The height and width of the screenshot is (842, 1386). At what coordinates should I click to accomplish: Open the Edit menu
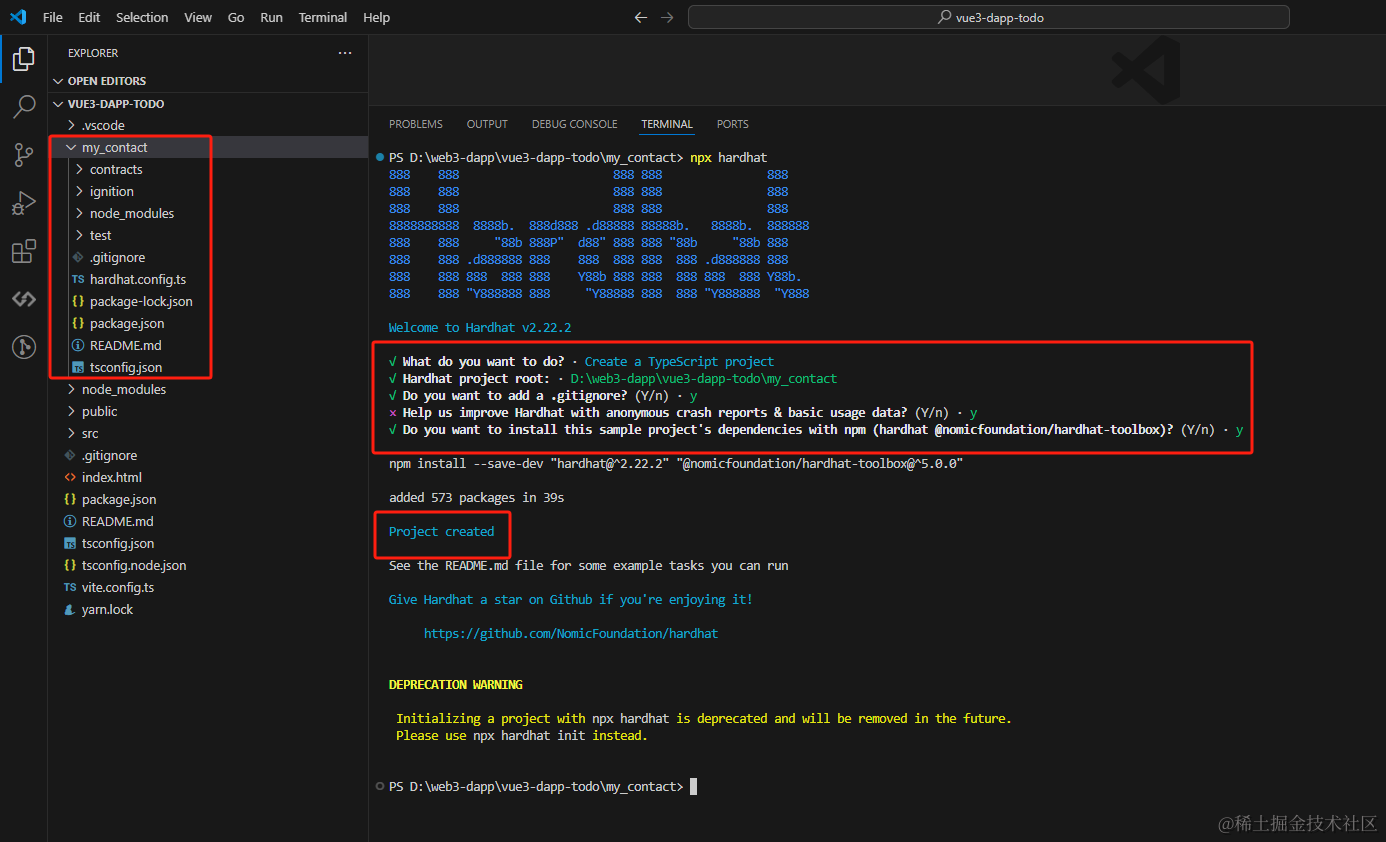(x=89, y=17)
